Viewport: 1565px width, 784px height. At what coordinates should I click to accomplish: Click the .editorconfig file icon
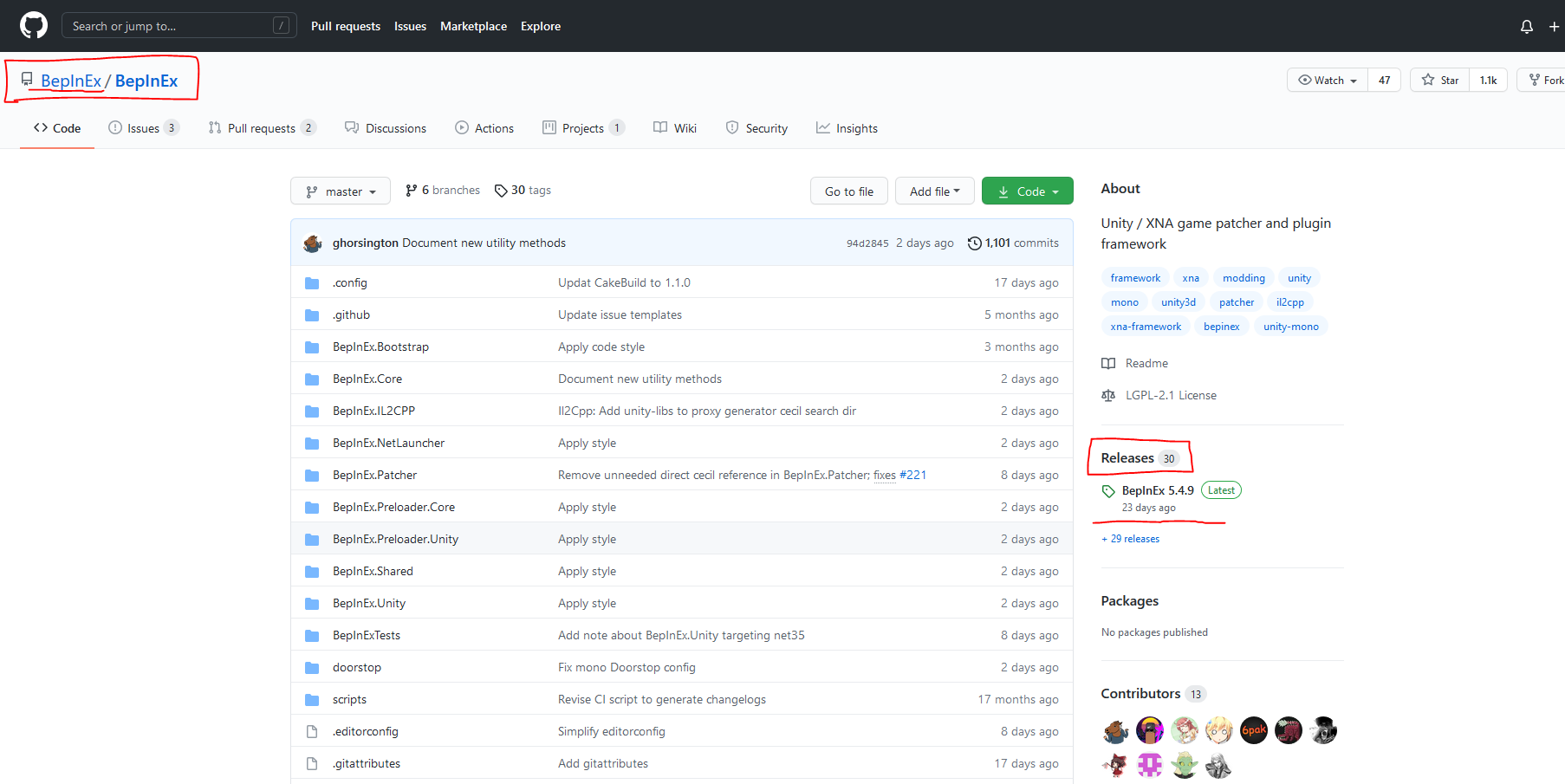pyautogui.click(x=312, y=732)
